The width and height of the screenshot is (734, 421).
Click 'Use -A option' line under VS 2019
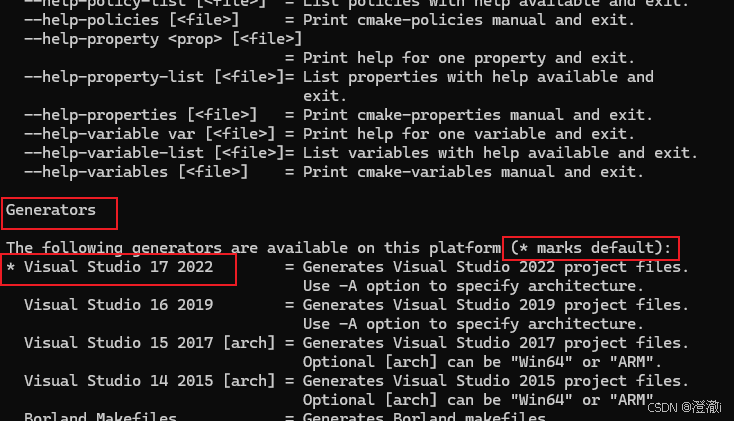tap(473, 324)
